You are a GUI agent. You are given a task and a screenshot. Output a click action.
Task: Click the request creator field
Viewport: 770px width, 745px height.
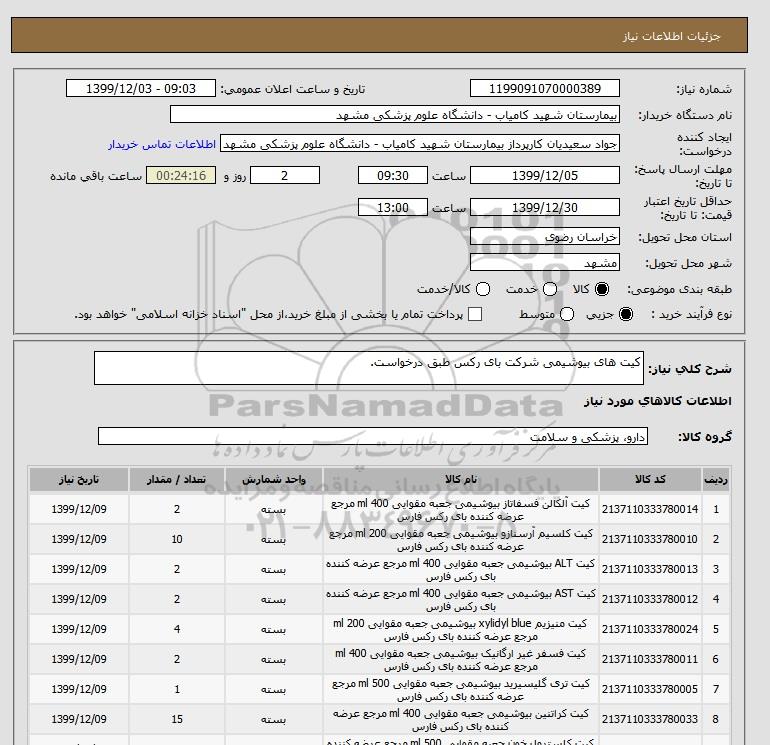tap(420, 144)
